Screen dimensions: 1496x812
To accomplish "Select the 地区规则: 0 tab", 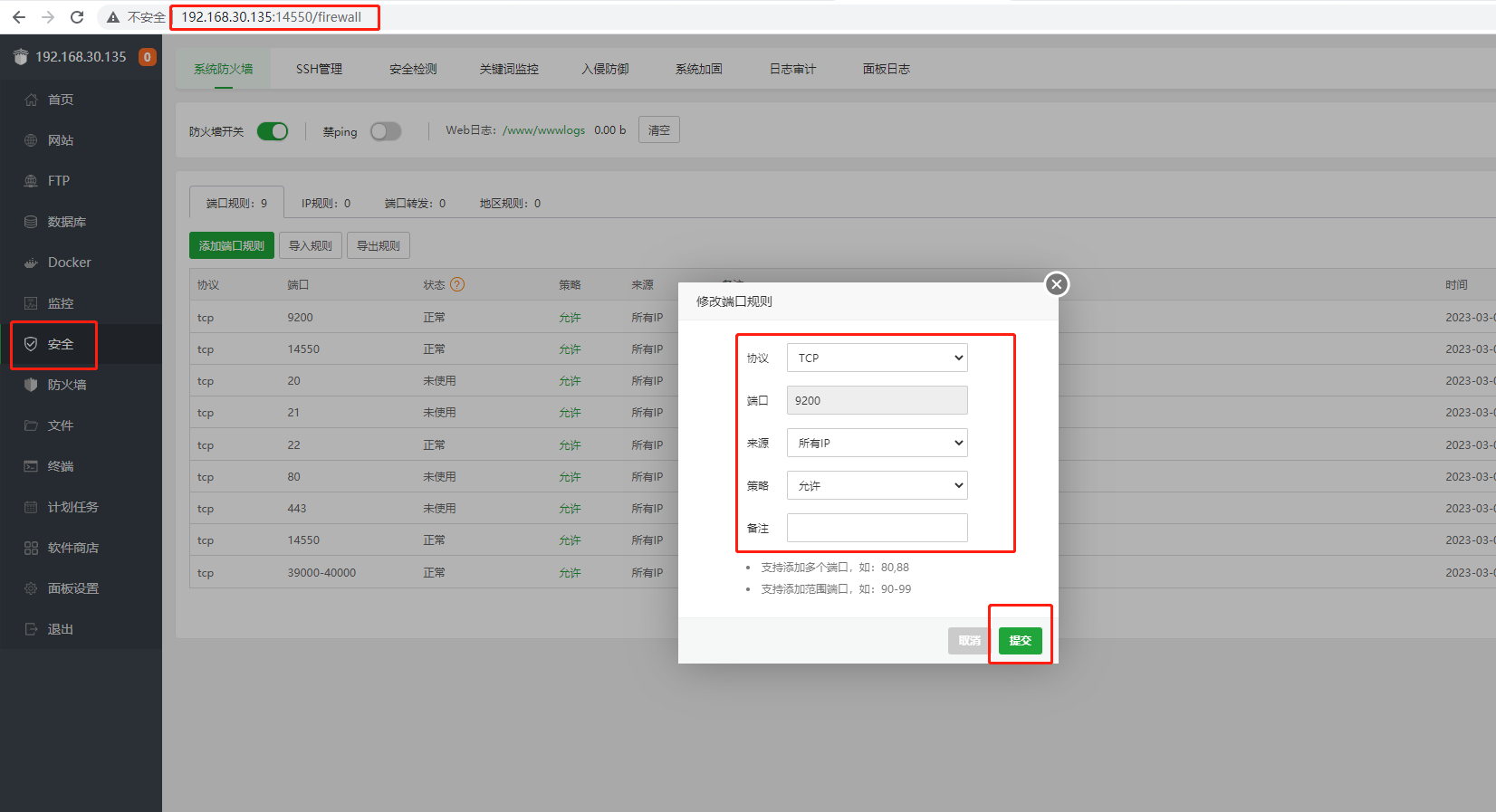I will click(510, 203).
